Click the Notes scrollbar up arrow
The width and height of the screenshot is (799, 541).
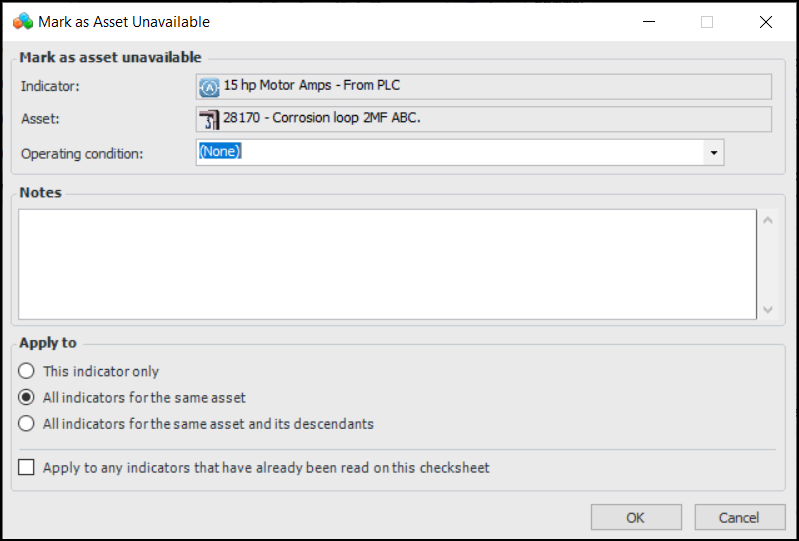tap(767, 220)
